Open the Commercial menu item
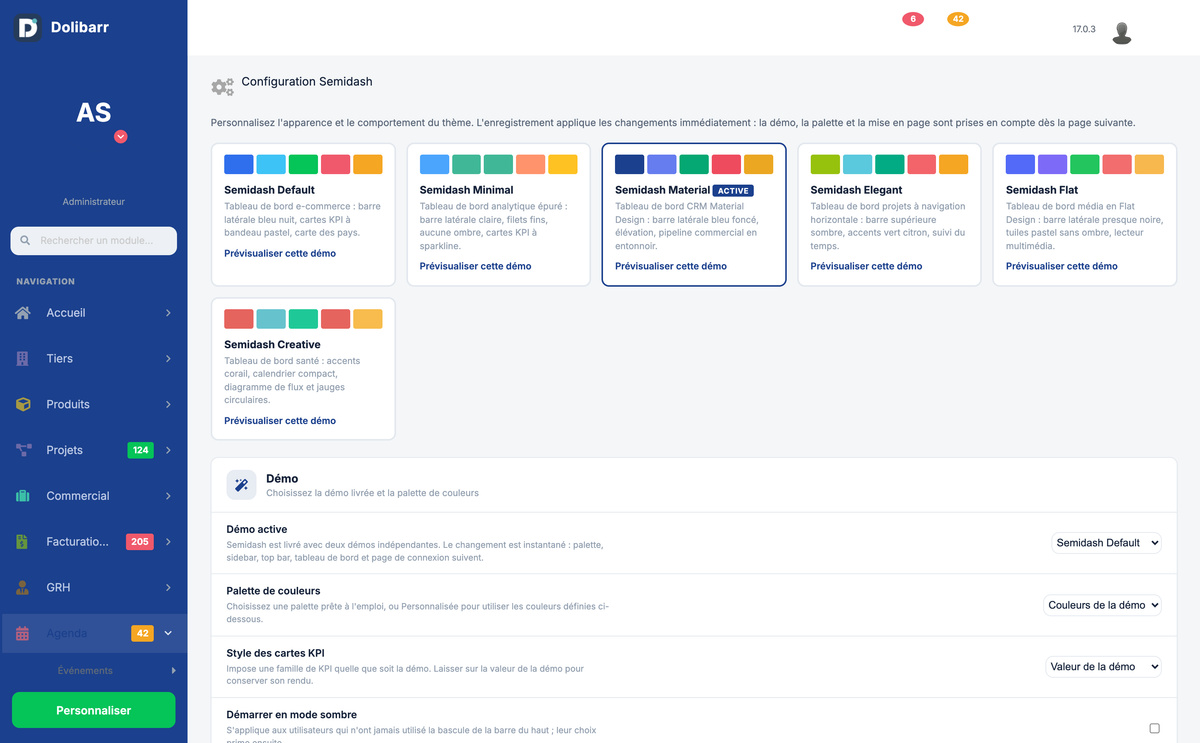Screen dimensions: 1200x743 click(x=94, y=496)
